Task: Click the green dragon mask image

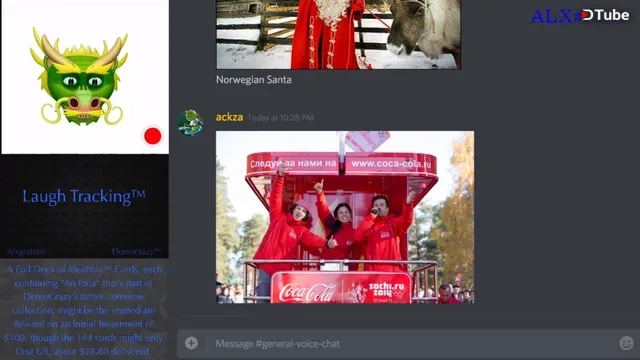Action: point(78,77)
